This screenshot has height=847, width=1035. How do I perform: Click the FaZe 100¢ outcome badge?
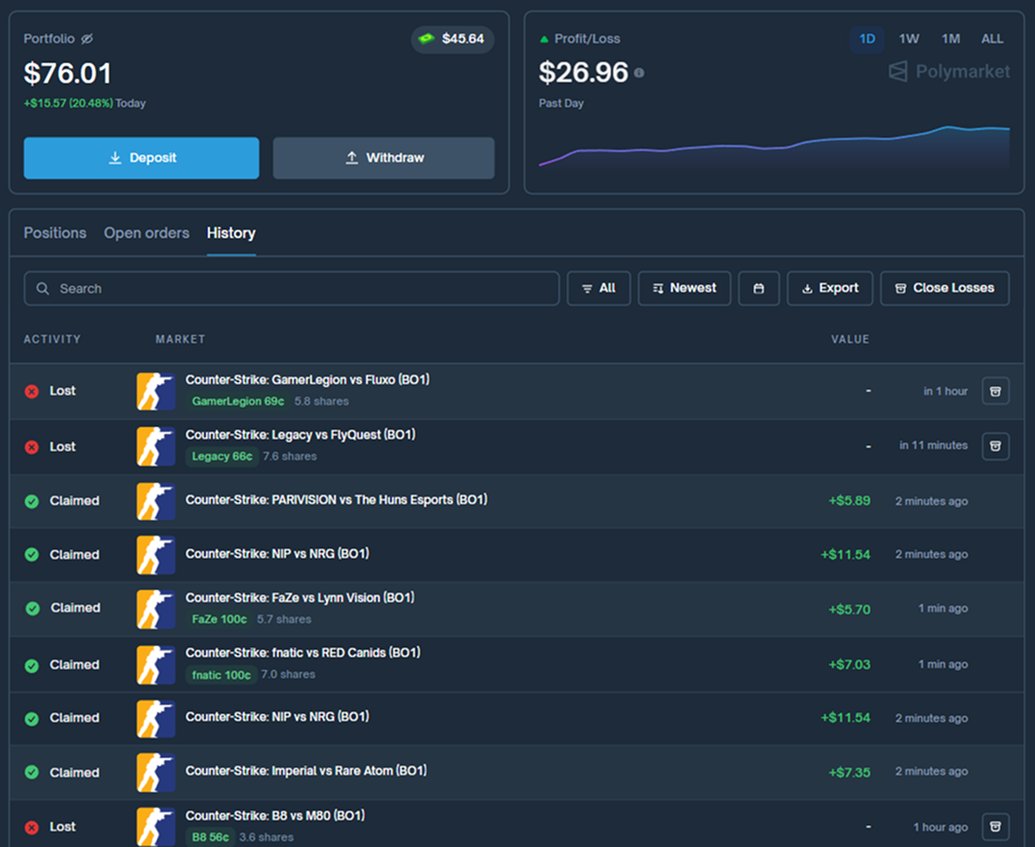(219, 619)
